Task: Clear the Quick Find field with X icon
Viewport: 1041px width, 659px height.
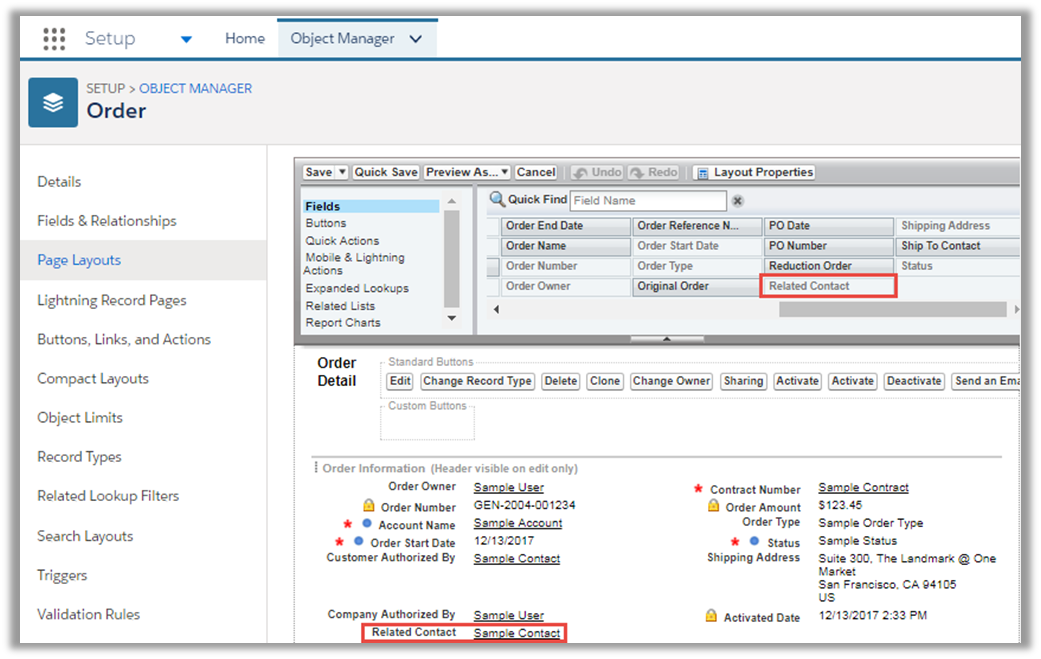Action: [x=738, y=201]
